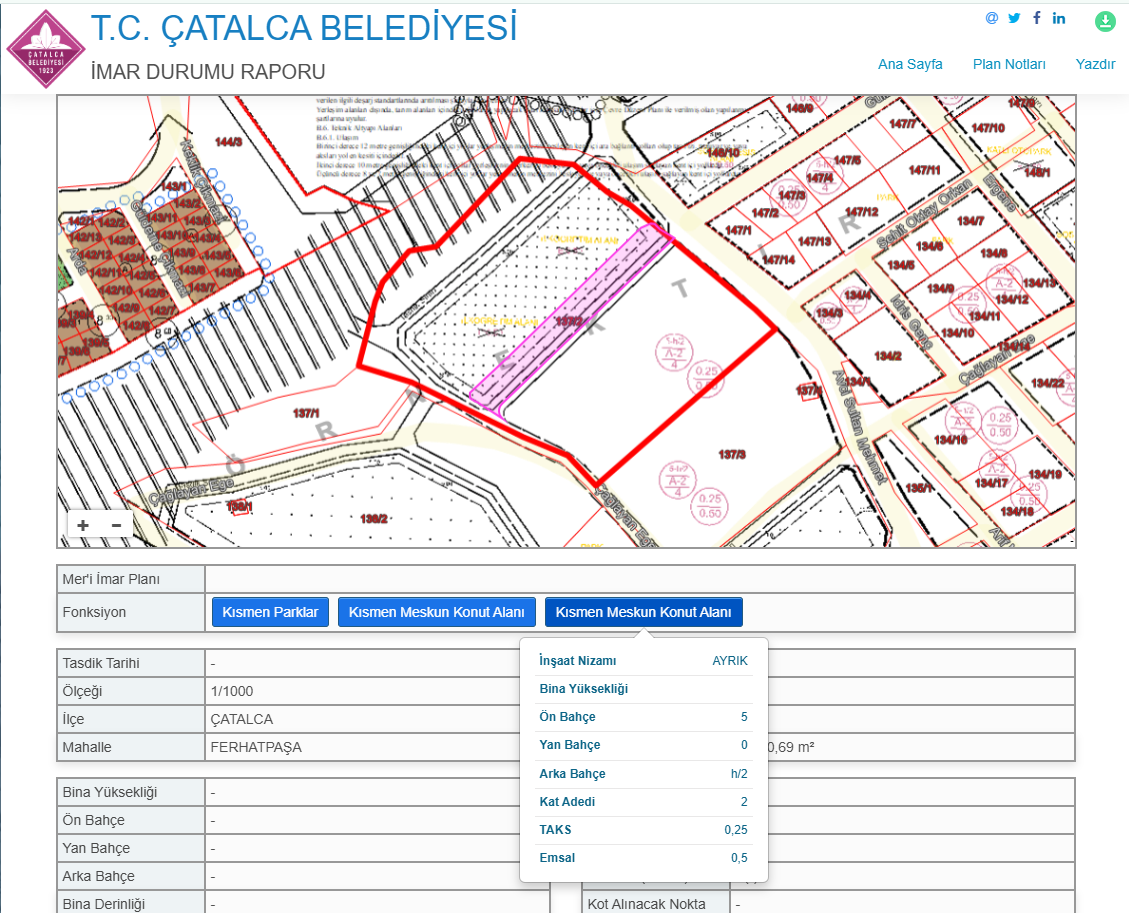Viewport: 1129px width, 913px height.
Task: Click the Ölçeği value 1/1000
Action: click(x=232, y=691)
